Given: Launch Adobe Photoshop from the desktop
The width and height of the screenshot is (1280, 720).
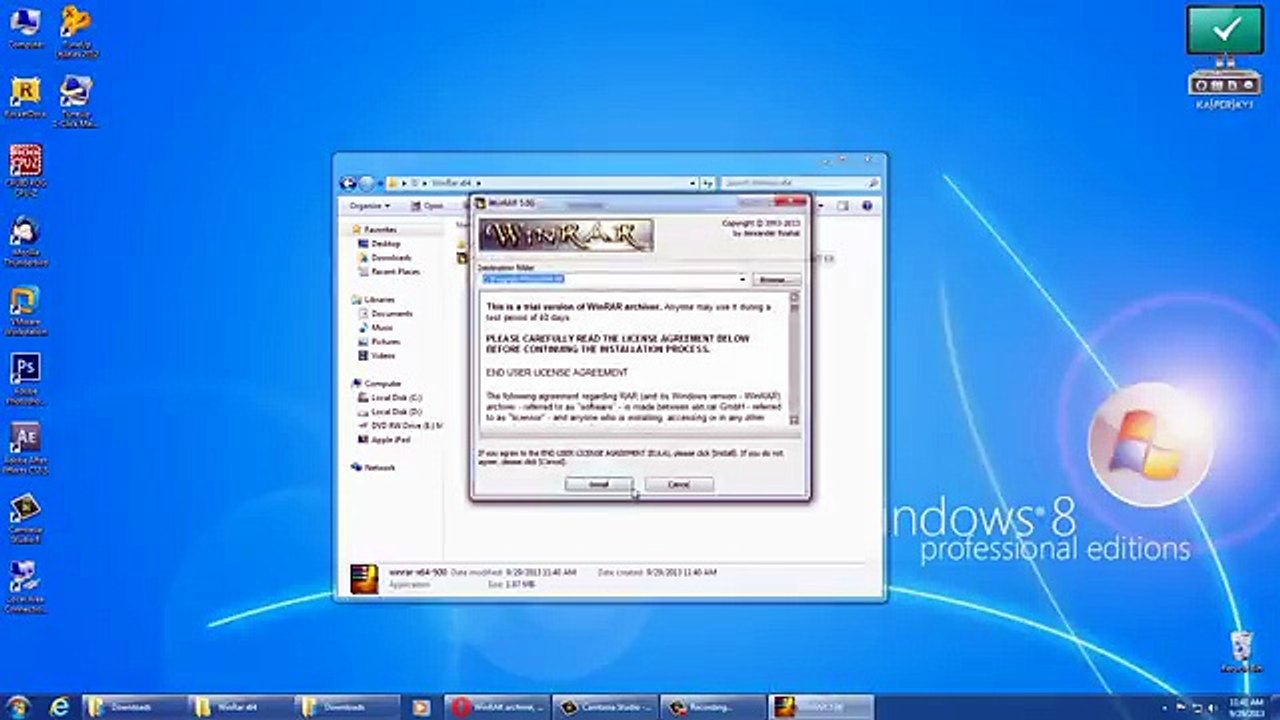Looking at the screenshot, I should (25, 380).
